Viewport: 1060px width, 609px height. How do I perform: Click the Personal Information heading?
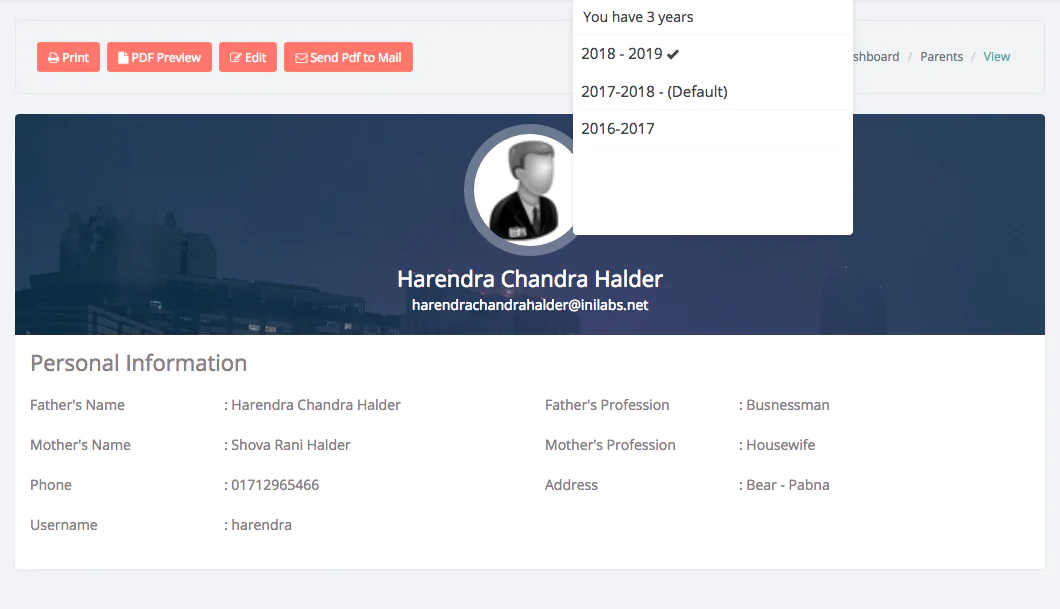(139, 363)
